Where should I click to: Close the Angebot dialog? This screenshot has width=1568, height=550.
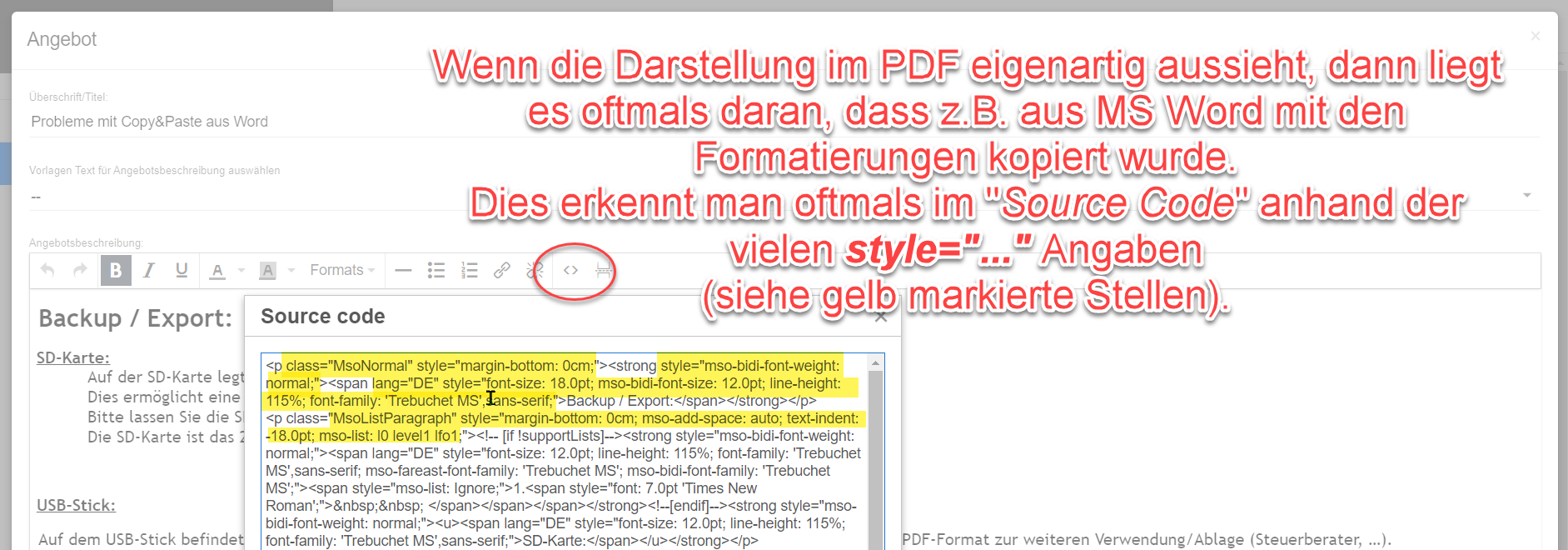(x=1536, y=36)
